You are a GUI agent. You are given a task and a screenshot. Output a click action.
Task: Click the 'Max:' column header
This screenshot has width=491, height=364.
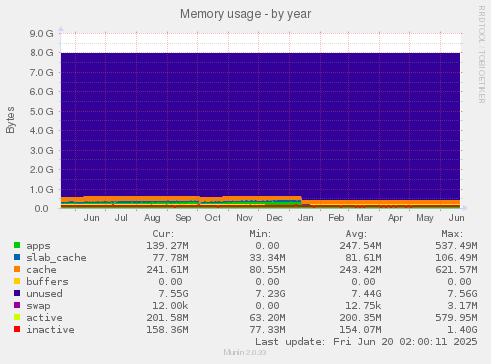452,234
